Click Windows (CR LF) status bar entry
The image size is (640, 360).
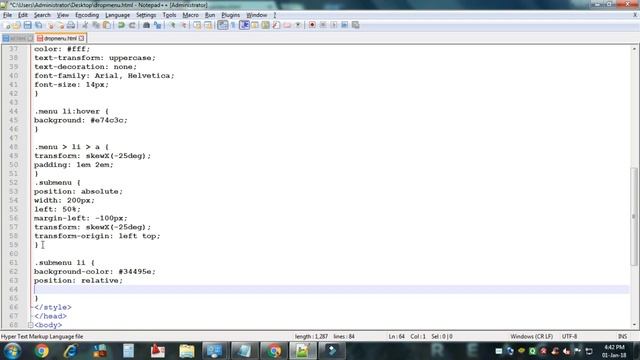pyautogui.click(x=531, y=337)
